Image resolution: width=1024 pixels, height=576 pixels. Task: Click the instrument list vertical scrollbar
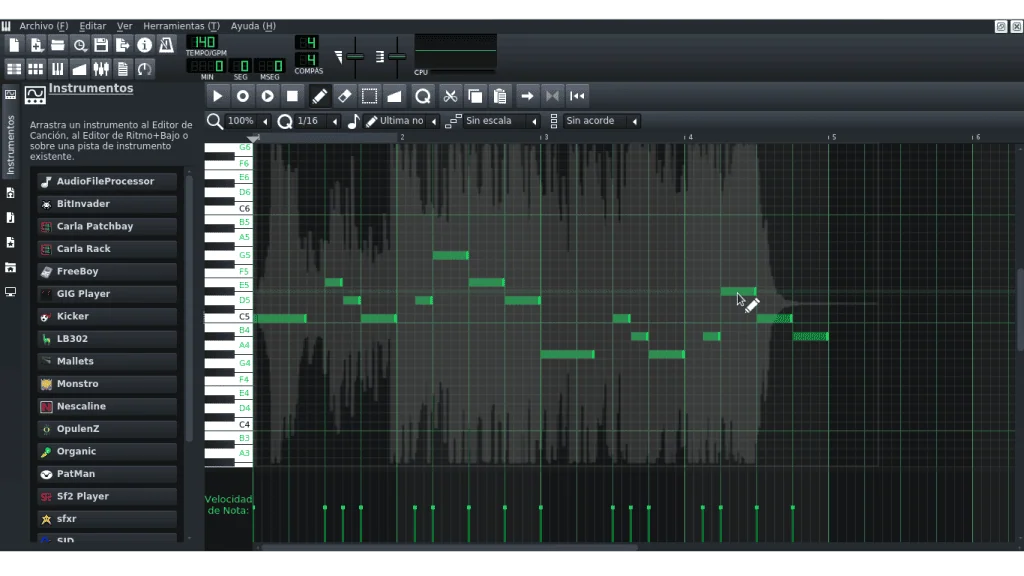(x=189, y=307)
